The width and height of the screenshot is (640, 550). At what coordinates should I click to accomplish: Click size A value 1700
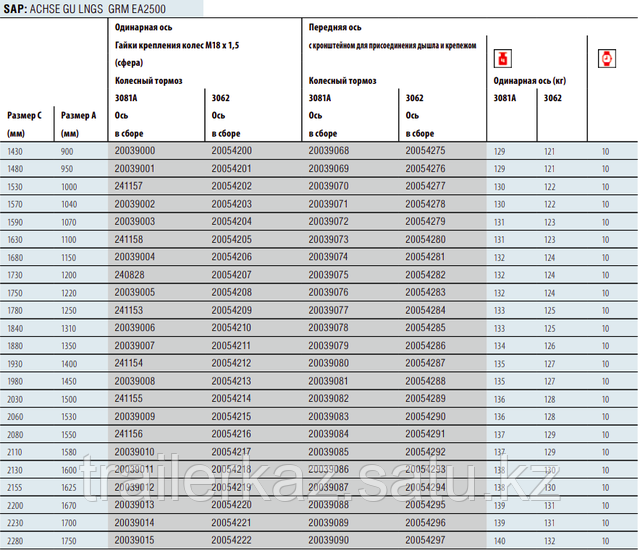pos(69,523)
